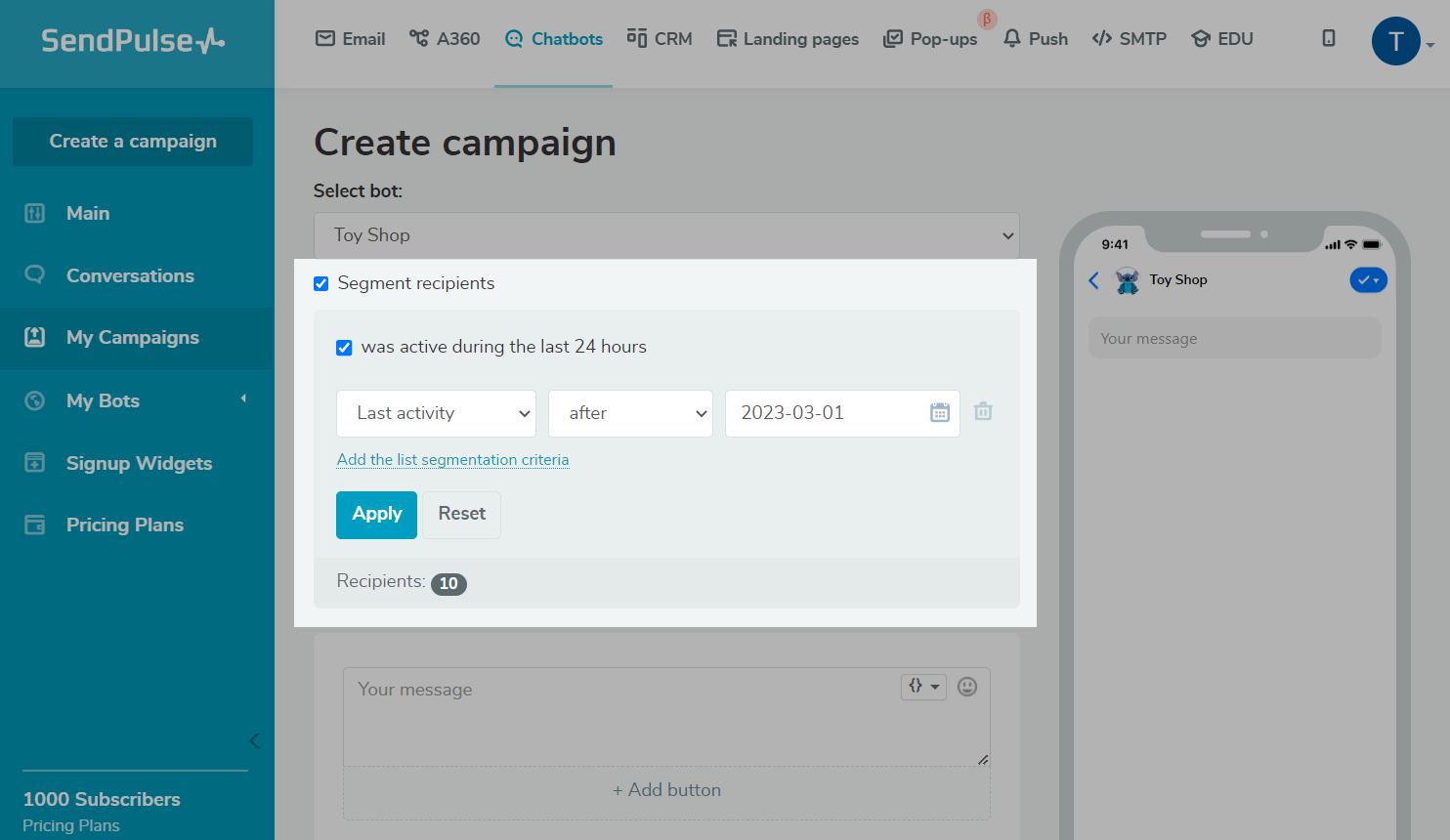Click the SendPulse logo
Image resolution: width=1450 pixels, height=840 pixels.
[133, 41]
